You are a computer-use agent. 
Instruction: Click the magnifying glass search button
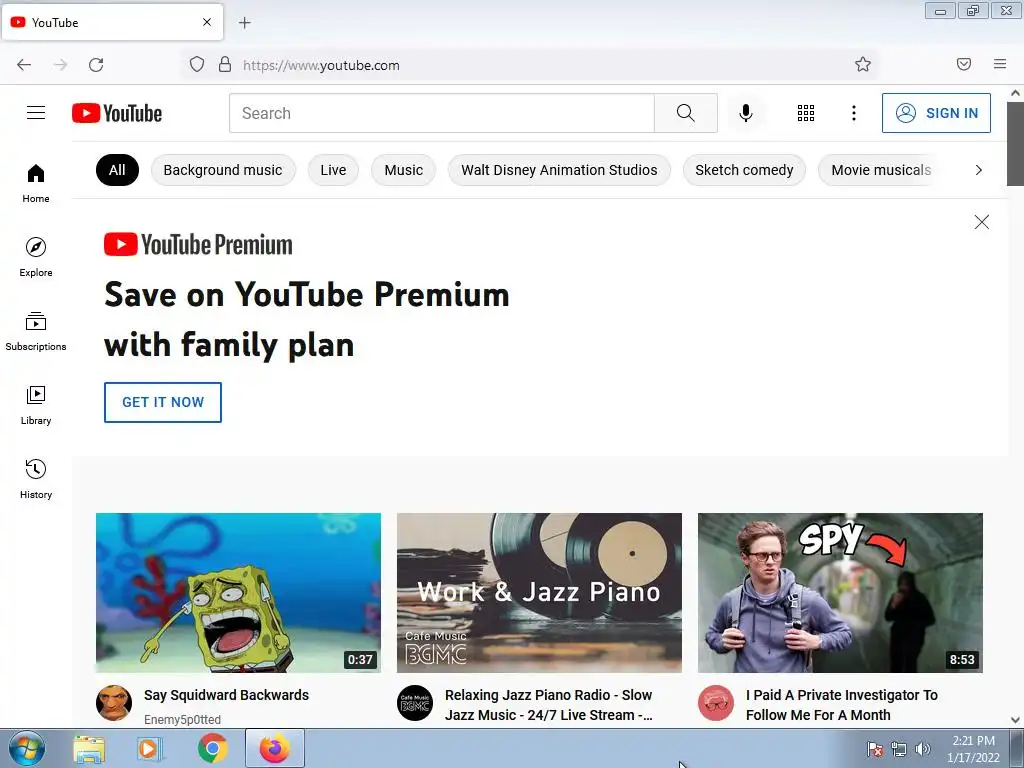point(686,113)
